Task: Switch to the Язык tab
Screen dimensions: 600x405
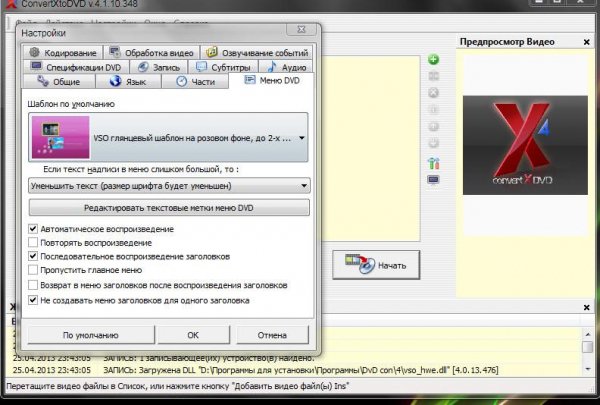Action: (128, 82)
